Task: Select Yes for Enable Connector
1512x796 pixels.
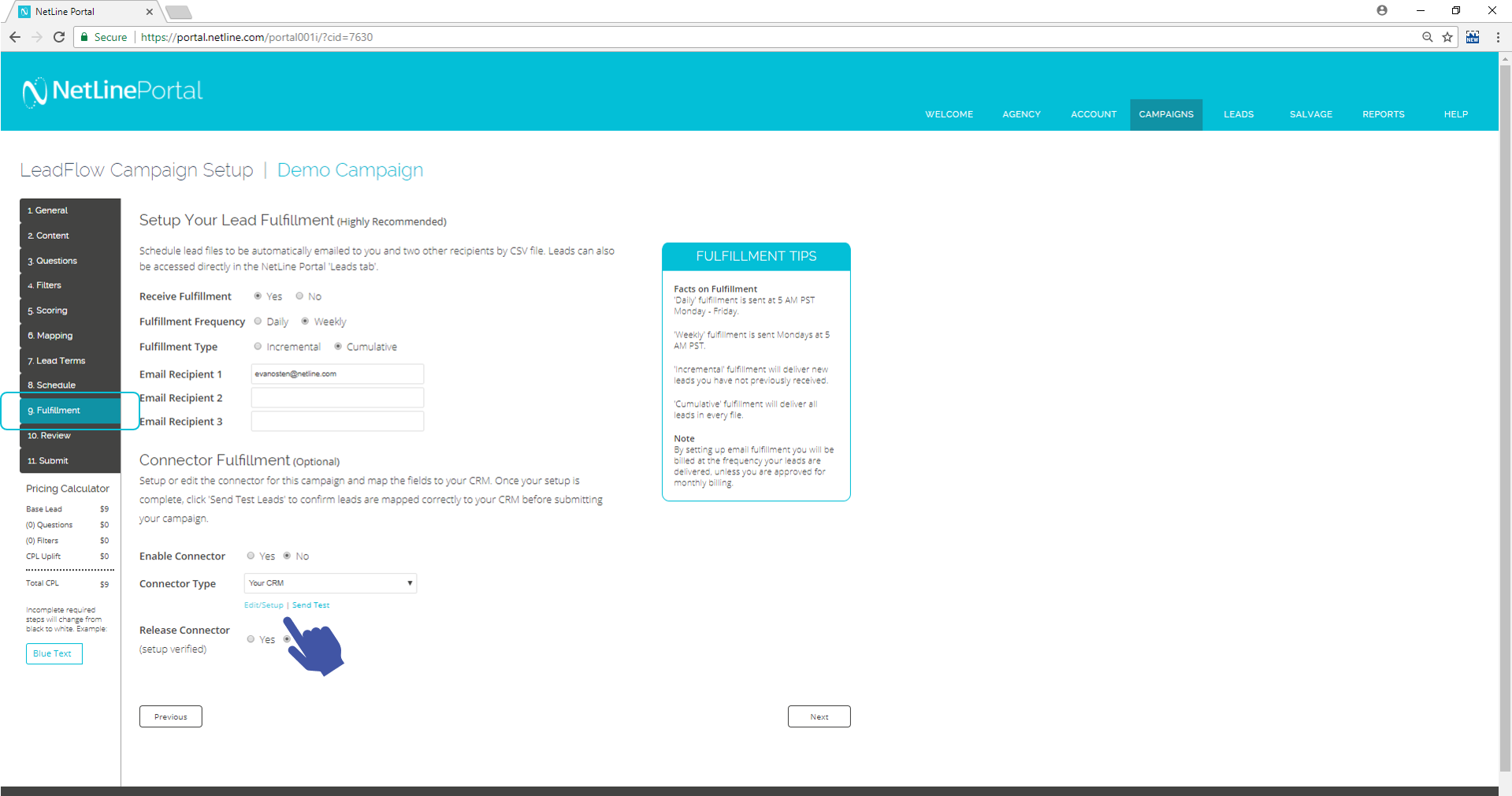Action: tap(251, 556)
